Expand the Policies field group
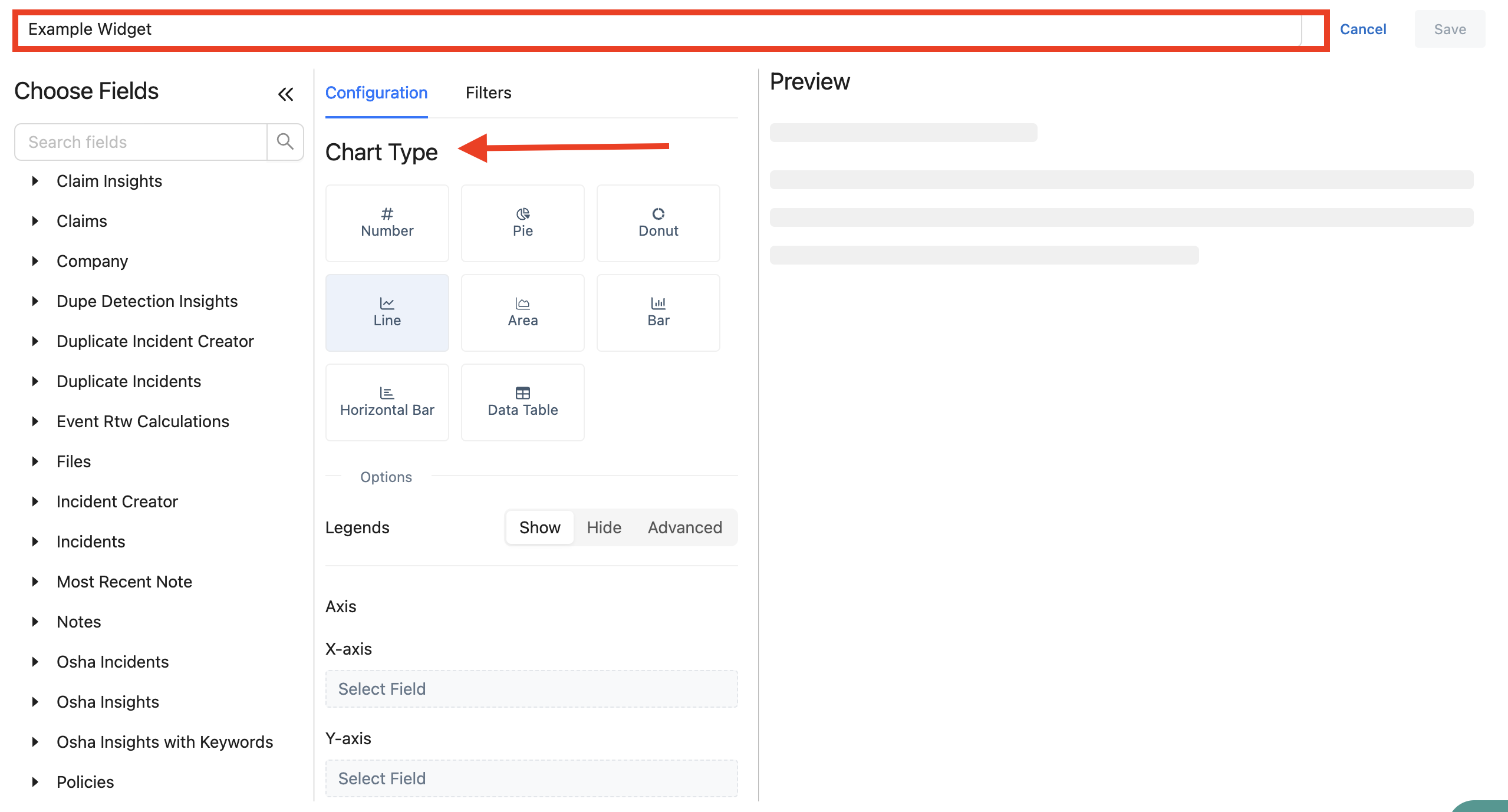The image size is (1508, 812). pyautogui.click(x=35, y=782)
